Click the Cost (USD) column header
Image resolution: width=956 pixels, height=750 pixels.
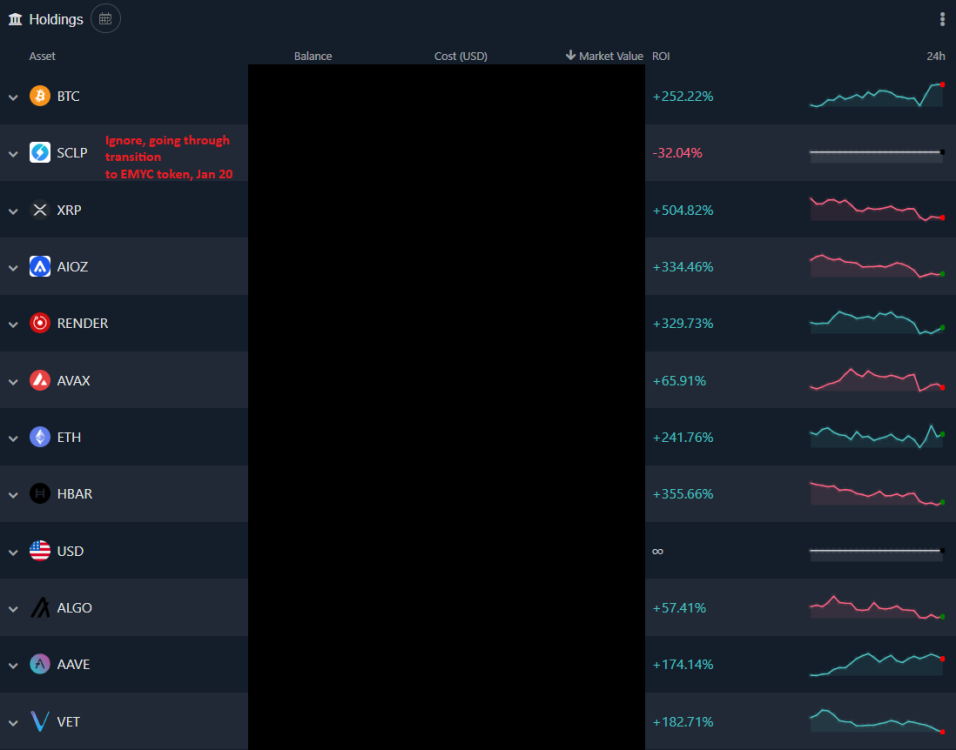tap(461, 56)
